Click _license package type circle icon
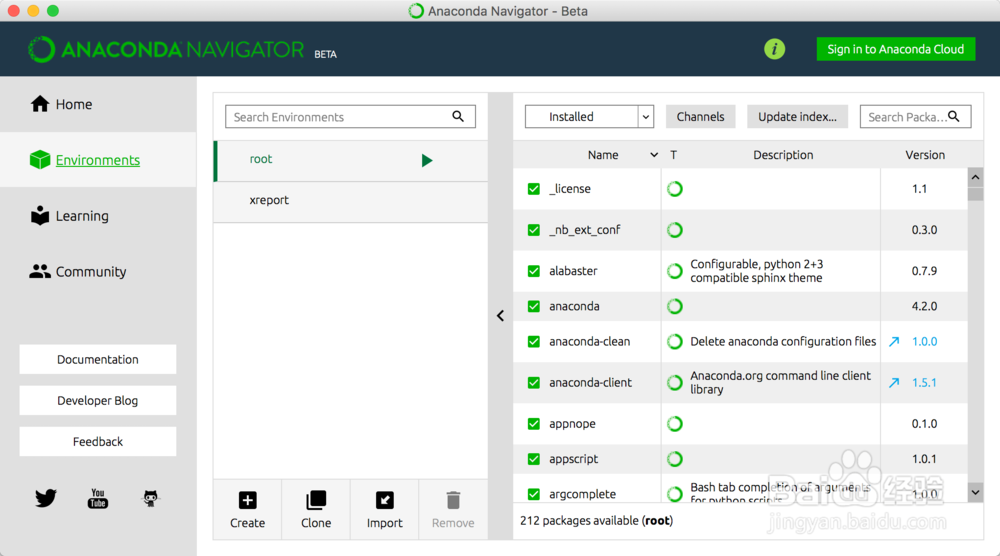The image size is (1000, 556). pyautogui.click(x=675, y=189)
